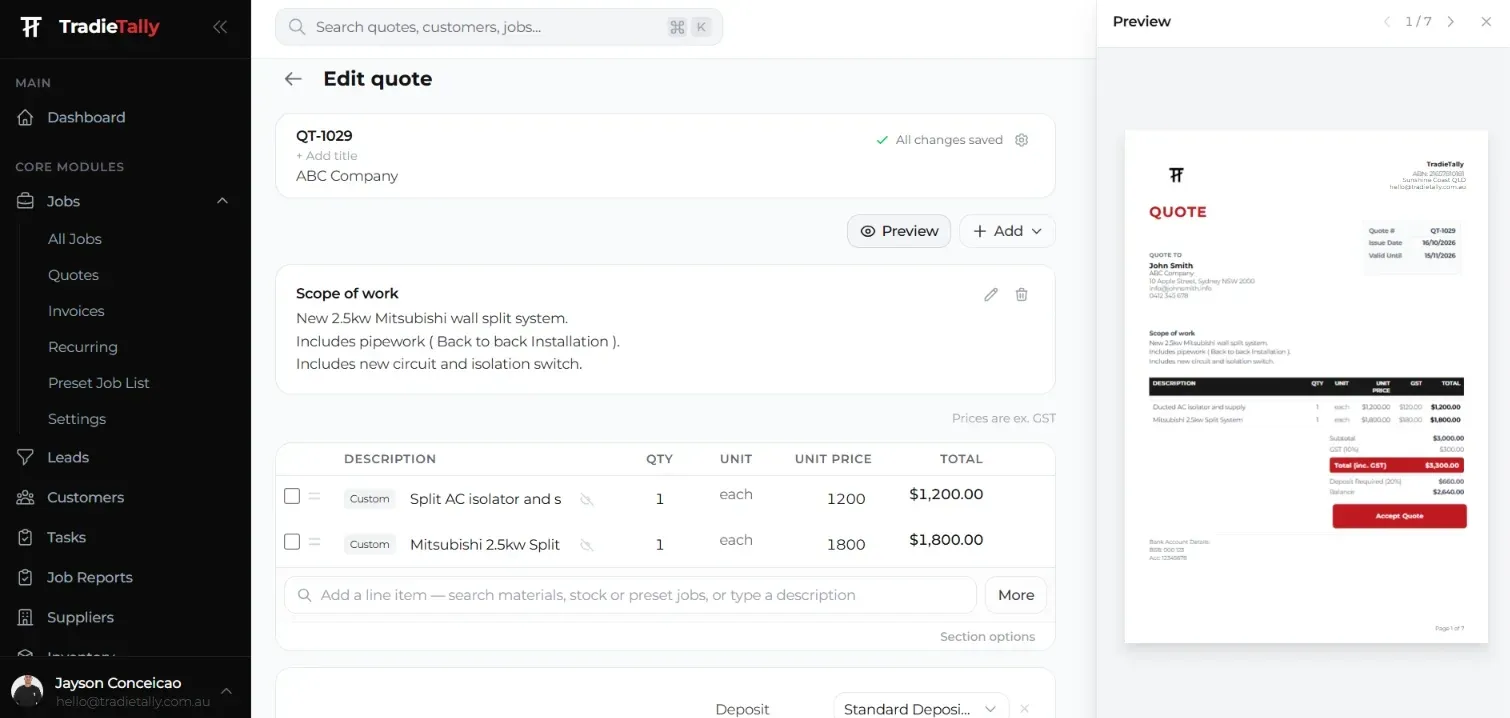Navigate to Invoices
This screenshot has width=1510, height=718.
tap(76, 311)
